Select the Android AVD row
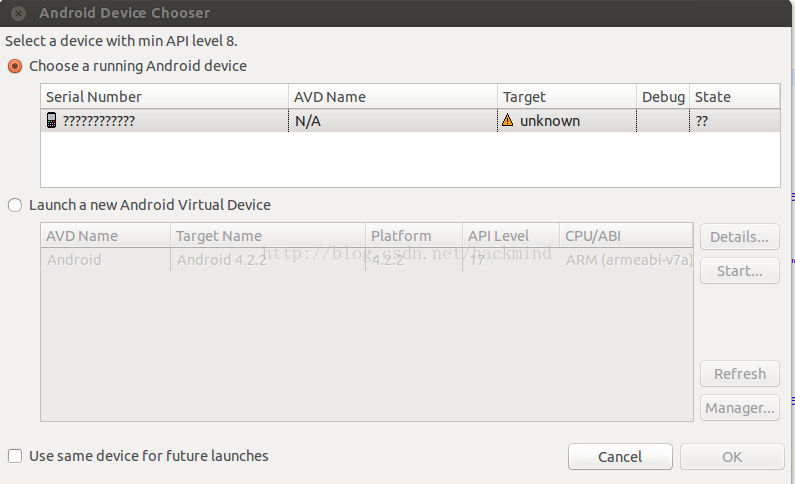Screen dimensions: 795x484 point(367,260)
